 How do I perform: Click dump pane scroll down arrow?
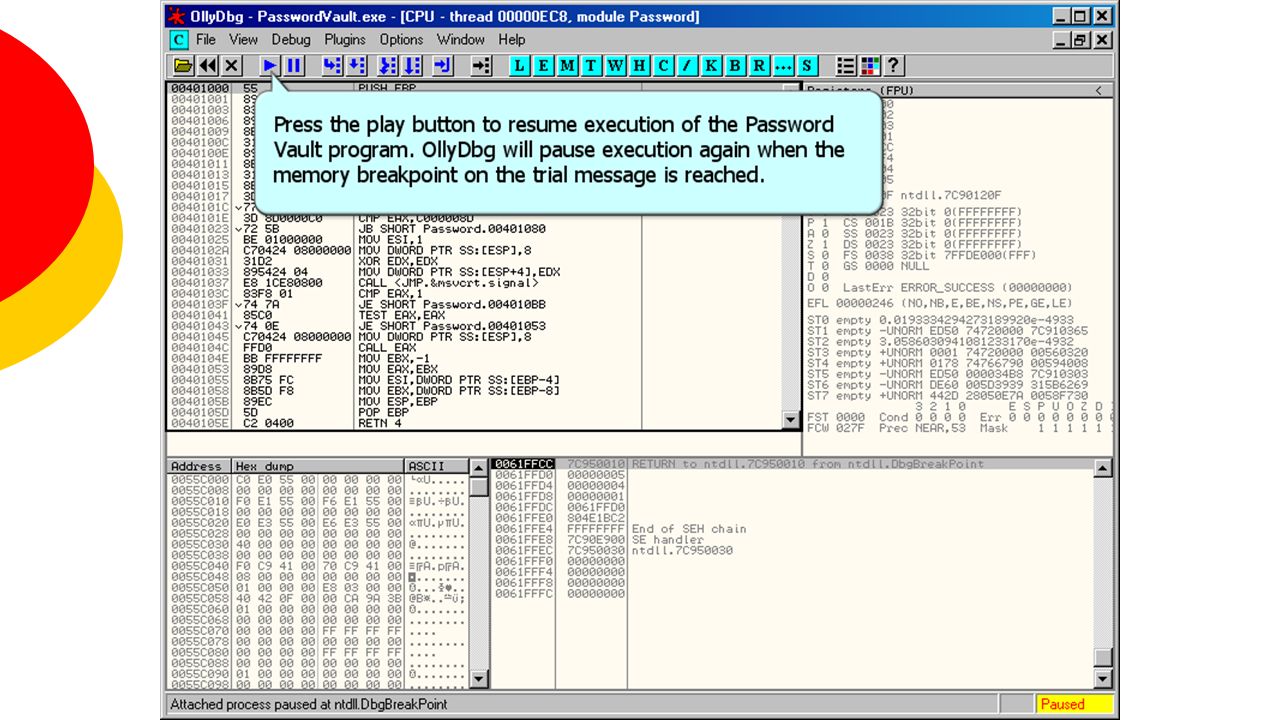pyautogui.click(x=479, y=680)
